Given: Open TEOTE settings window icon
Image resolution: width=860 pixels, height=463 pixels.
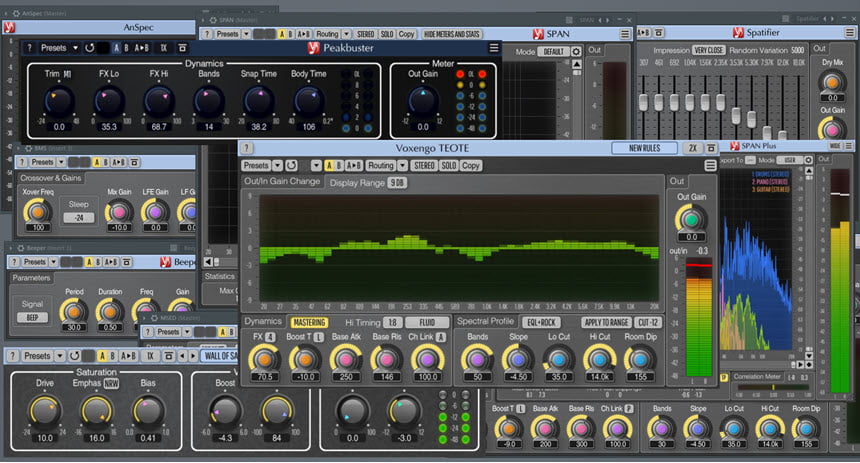Looking at the screenshot, I should click(711, 148).
